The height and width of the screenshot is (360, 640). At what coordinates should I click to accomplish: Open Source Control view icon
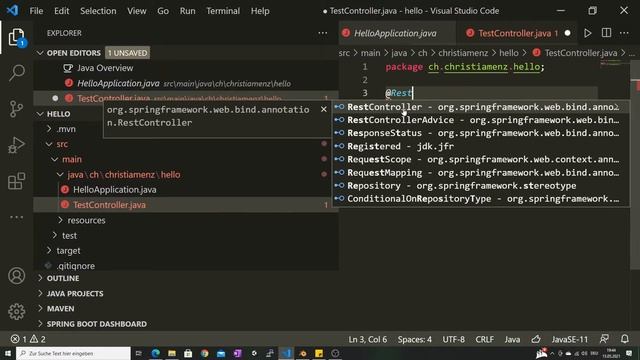[17, 109]
